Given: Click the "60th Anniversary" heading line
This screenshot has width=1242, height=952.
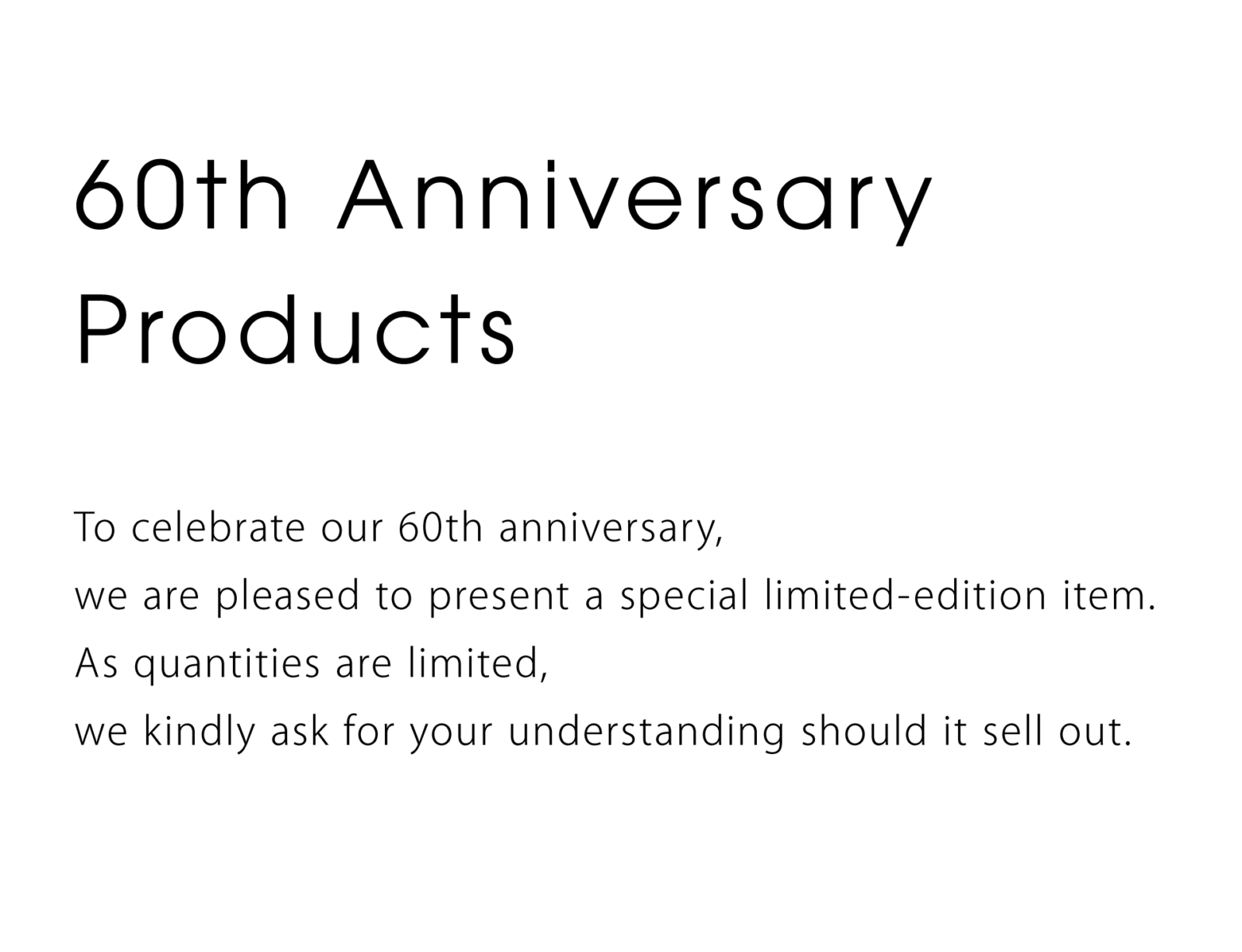Looking at the screenshot, I should point(503,196).
